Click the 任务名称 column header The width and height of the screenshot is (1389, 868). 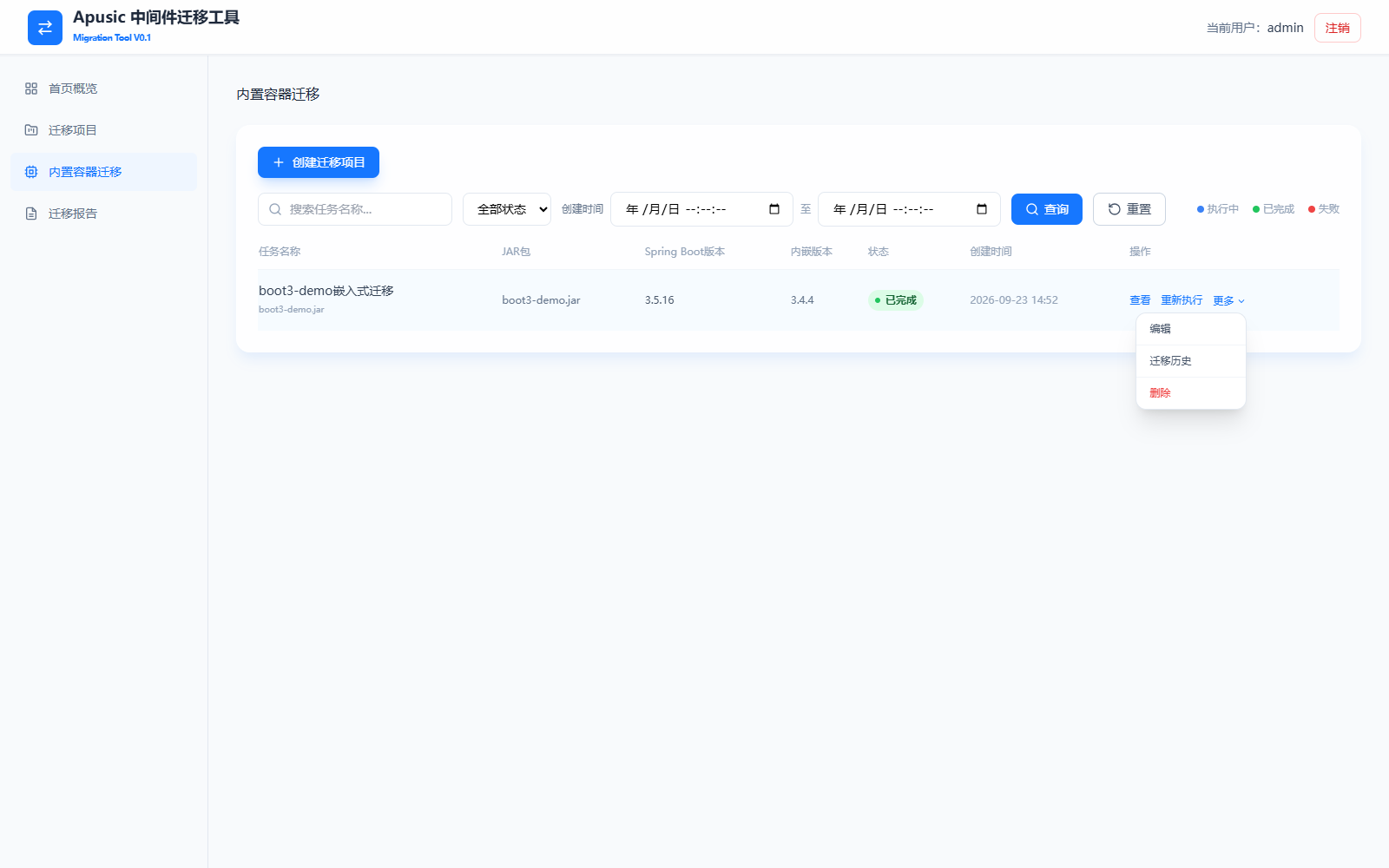[x=280, y=252]
